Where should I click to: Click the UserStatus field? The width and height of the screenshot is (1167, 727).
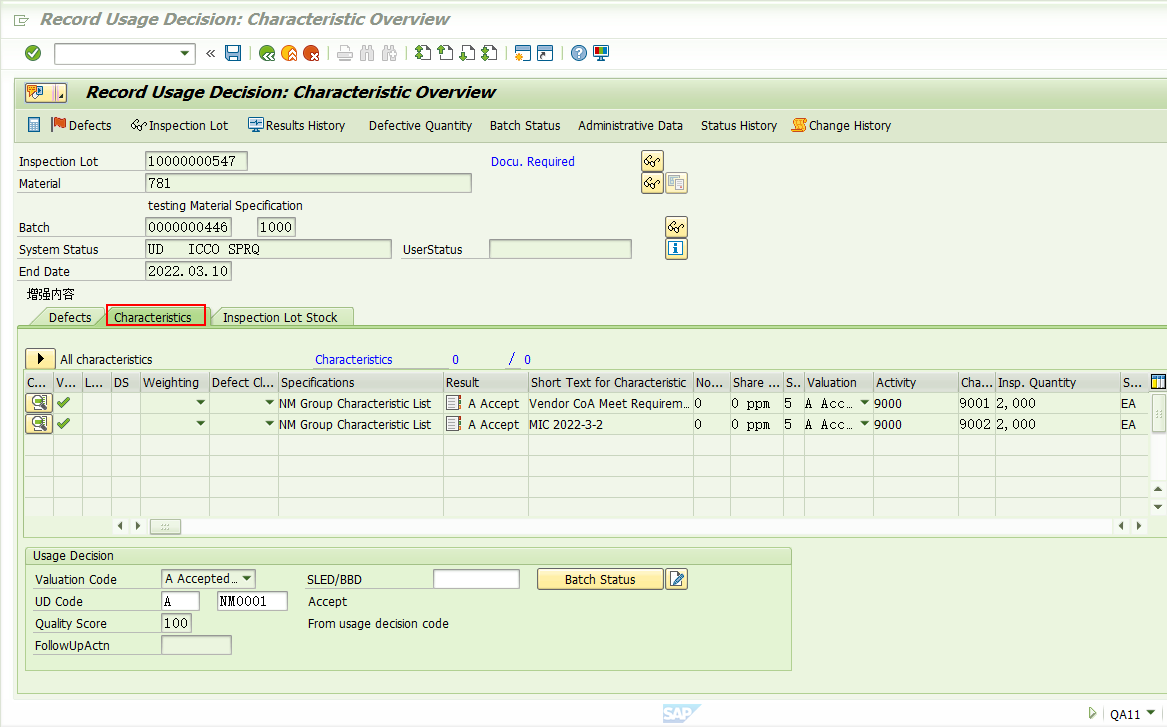click(560, 249)
